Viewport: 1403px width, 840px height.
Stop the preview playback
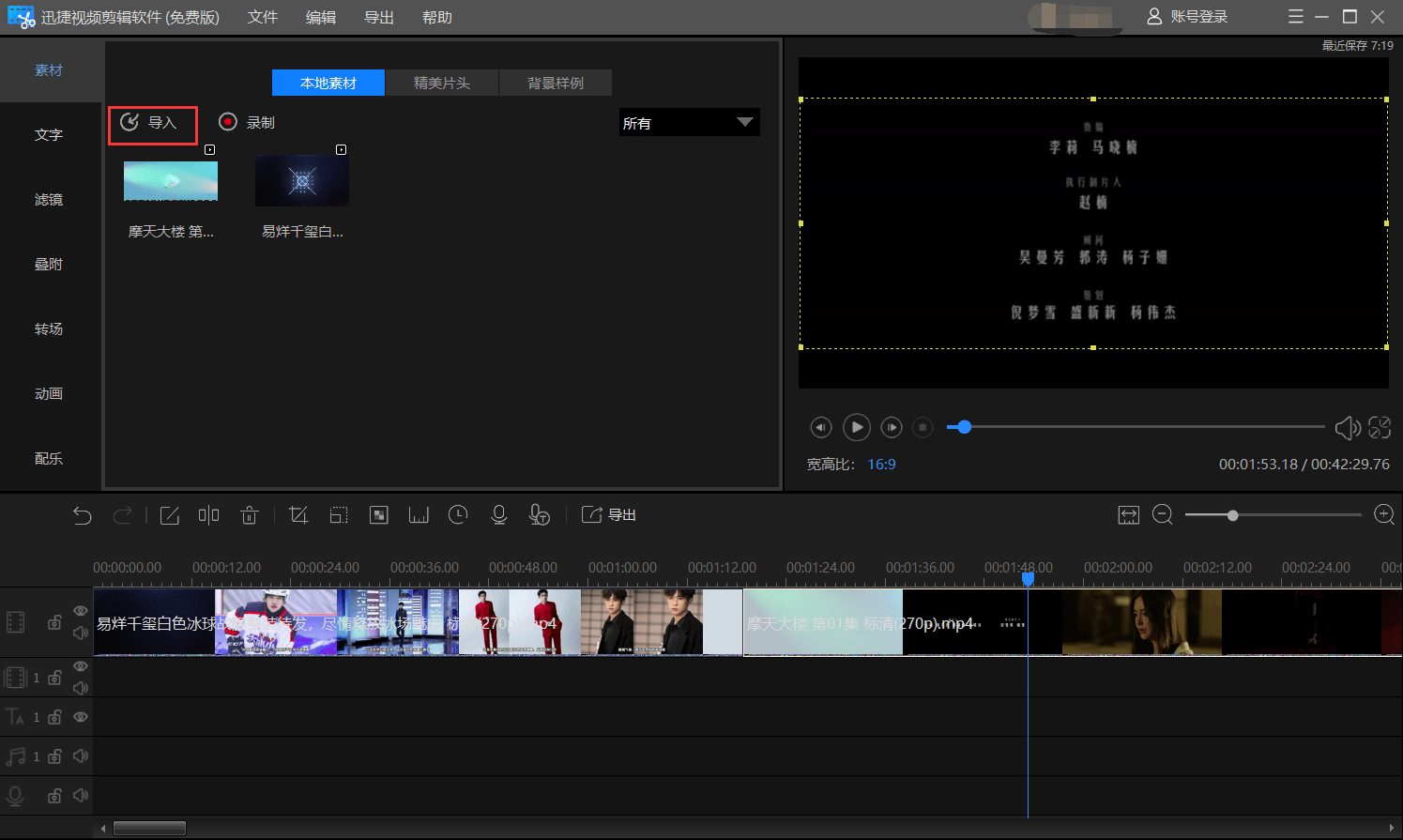click(923, 428)
